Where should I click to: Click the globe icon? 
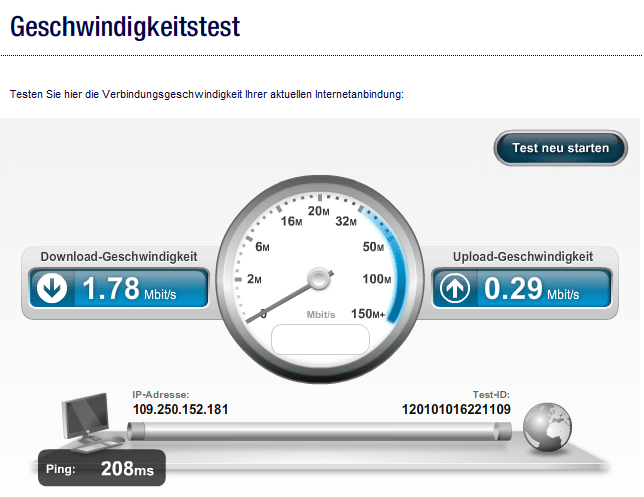point(547,427)
